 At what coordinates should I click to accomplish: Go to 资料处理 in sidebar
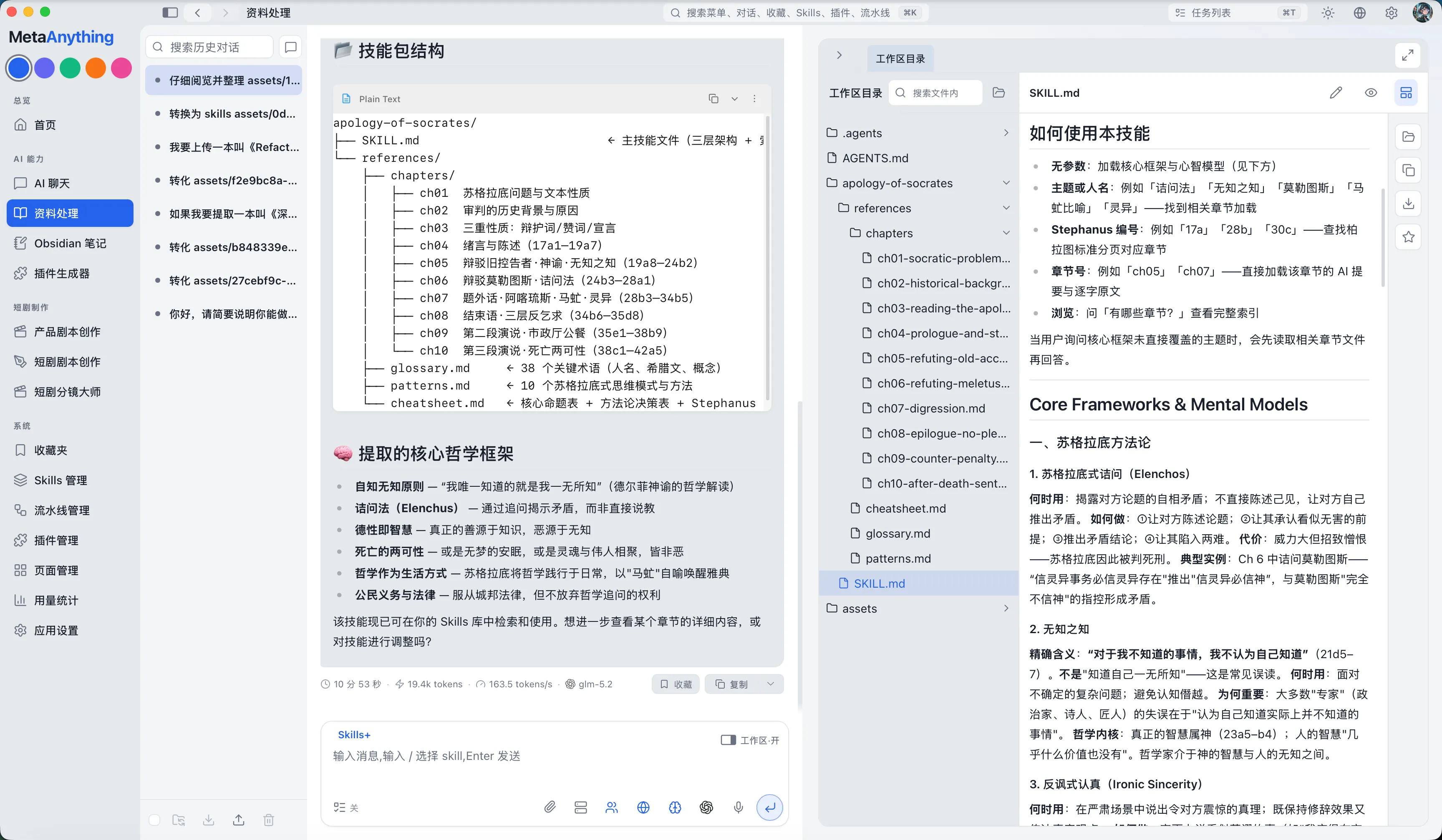coord(70,213)
